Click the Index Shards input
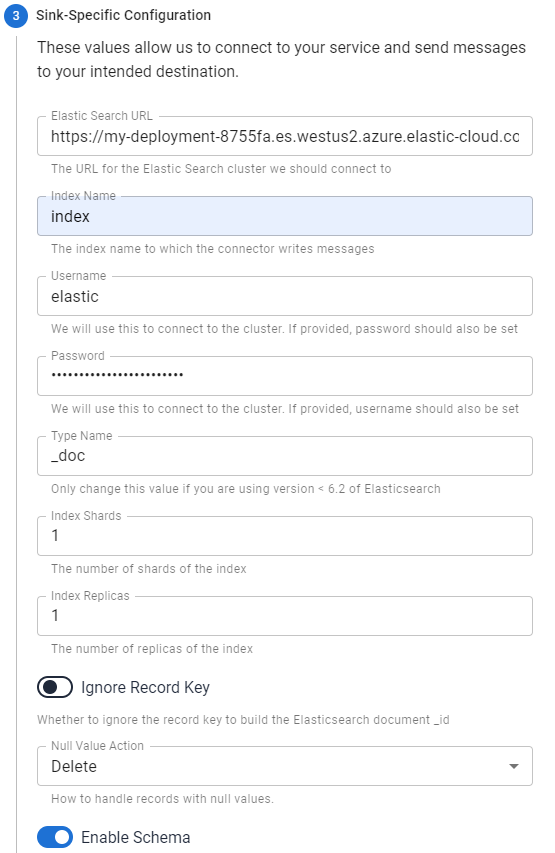Viewport: 555px width, 853px height. [x=285, y=536]
